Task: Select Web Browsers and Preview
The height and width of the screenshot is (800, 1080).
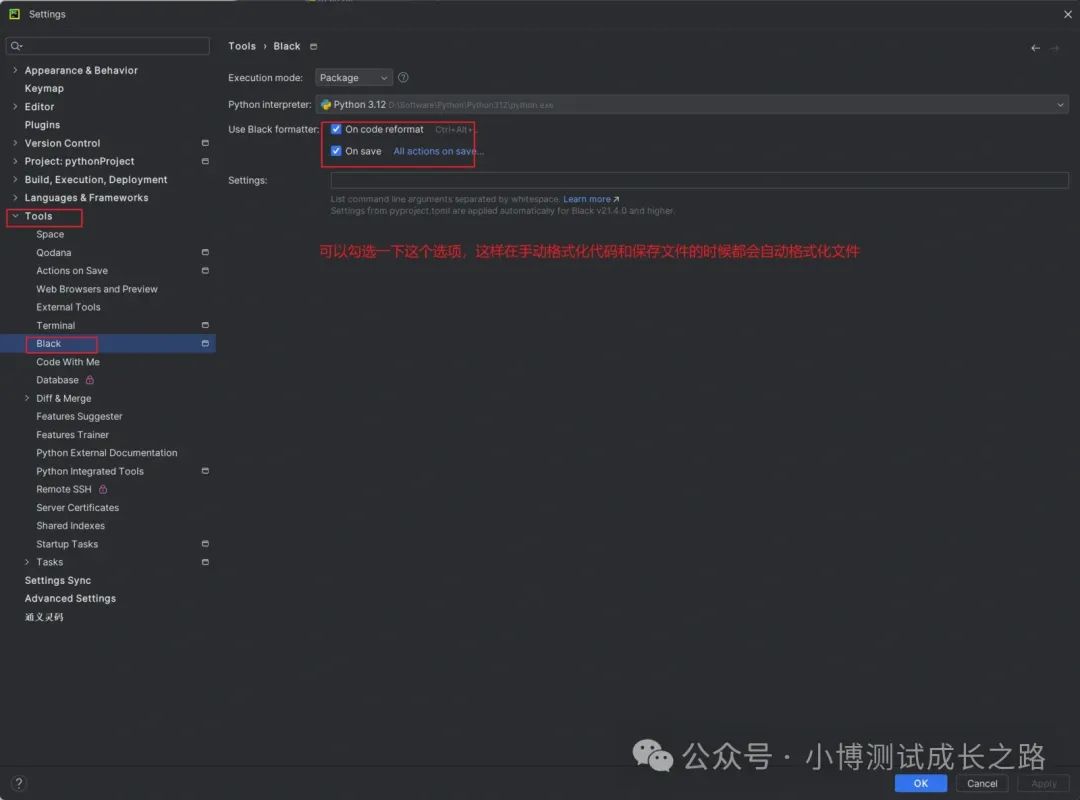Action: pyautogui.click(x=97, y=289)
